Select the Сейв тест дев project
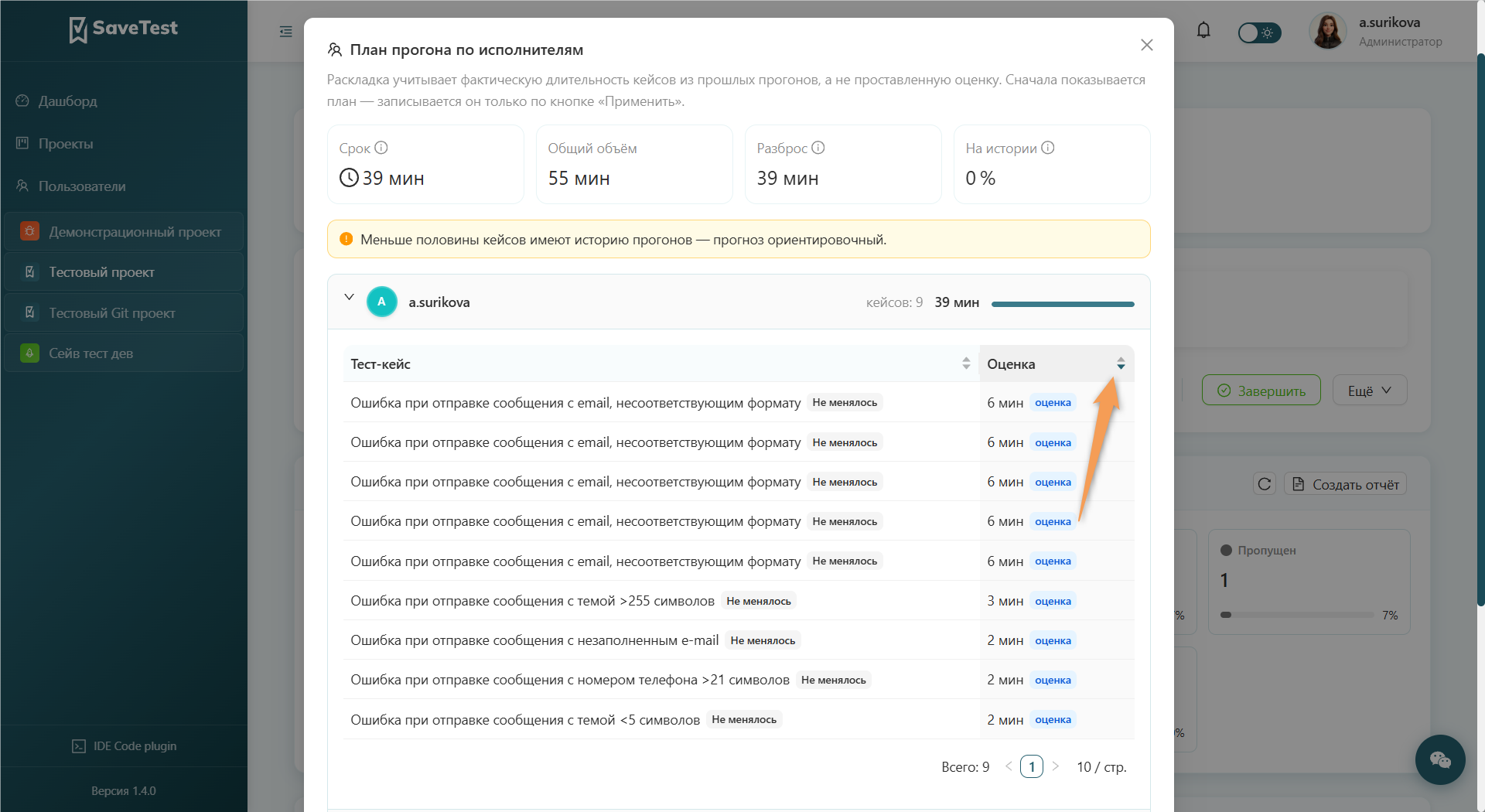1485x812 pixels. pyautogui.click(x=124, y=353)
